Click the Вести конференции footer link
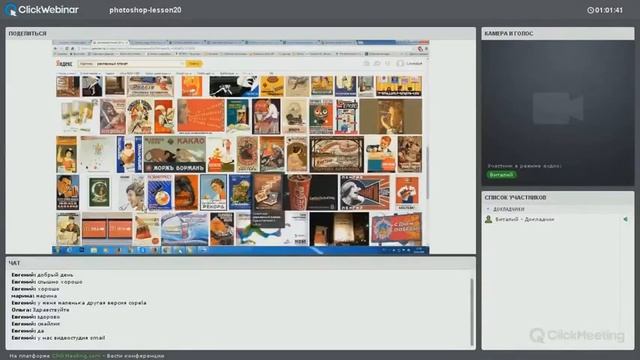 tap(136, 356)
